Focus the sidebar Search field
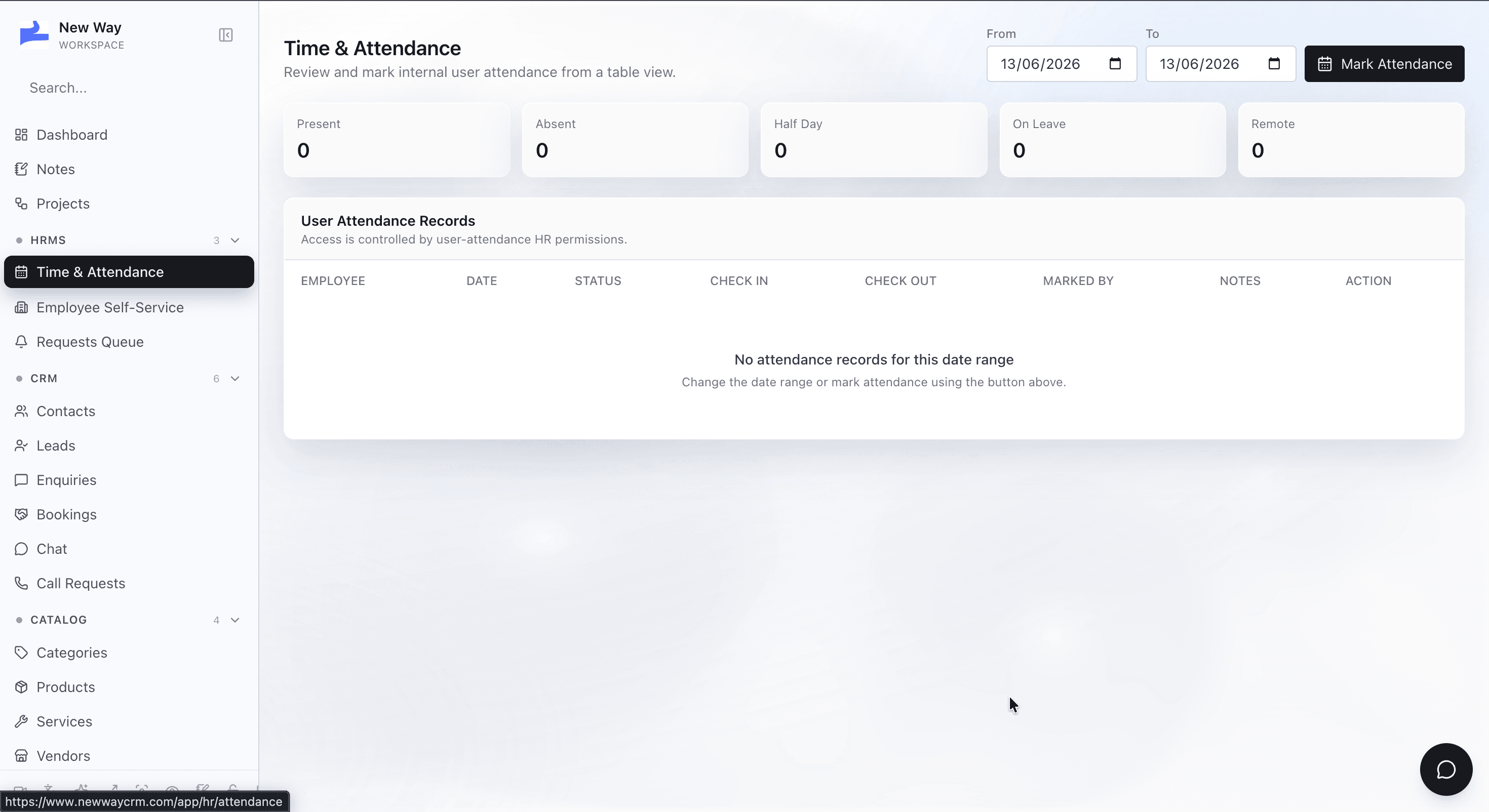This screenshot has width=1489, height=812. tap(129, 88)
